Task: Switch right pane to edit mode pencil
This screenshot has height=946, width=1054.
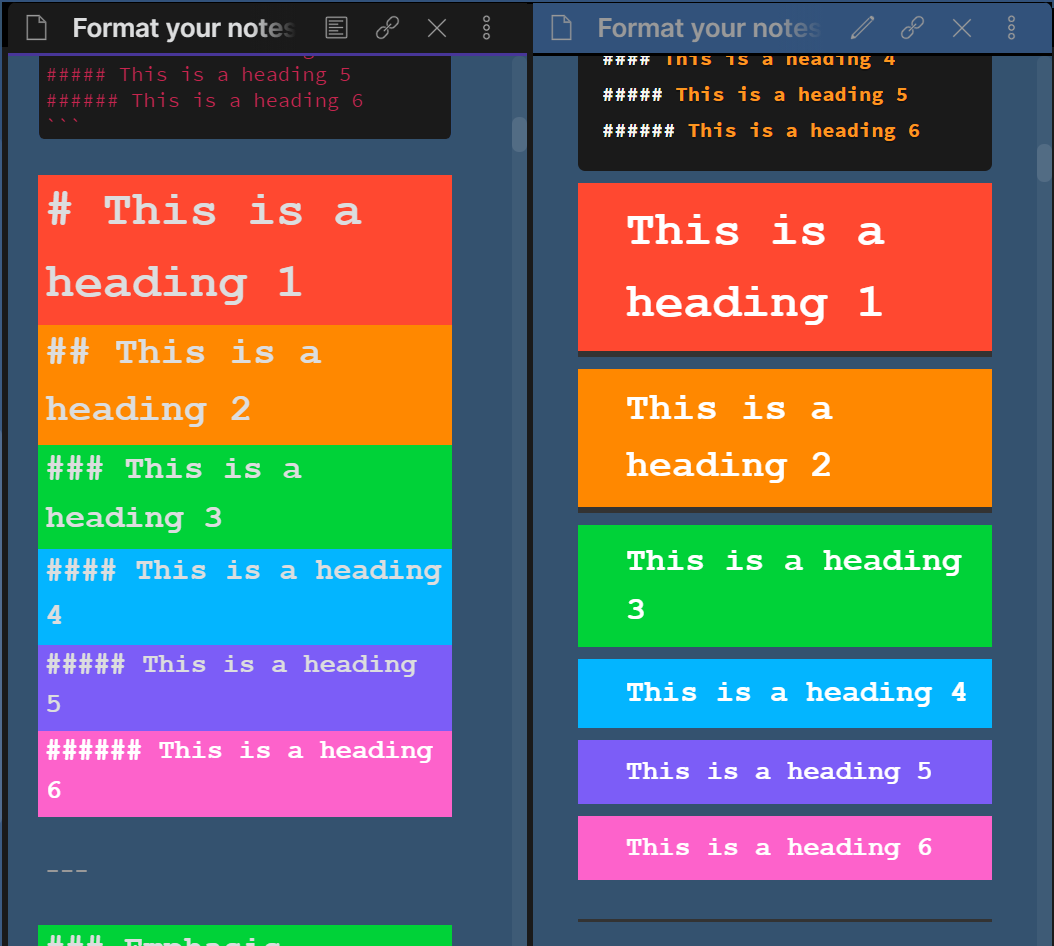Action: 862,28
